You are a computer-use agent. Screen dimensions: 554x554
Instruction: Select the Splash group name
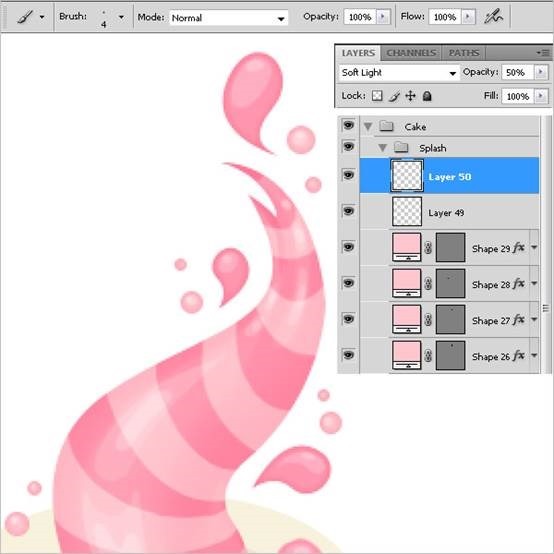pyautogui.click(x=432, y=148)
